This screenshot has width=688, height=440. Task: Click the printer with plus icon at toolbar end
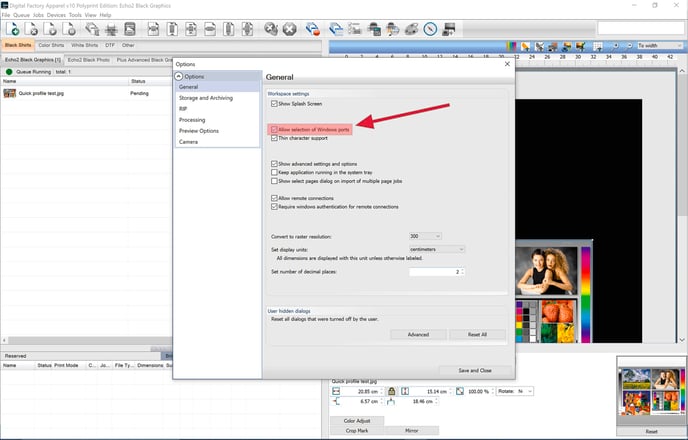pyautogui.click(x=449, y=29)
